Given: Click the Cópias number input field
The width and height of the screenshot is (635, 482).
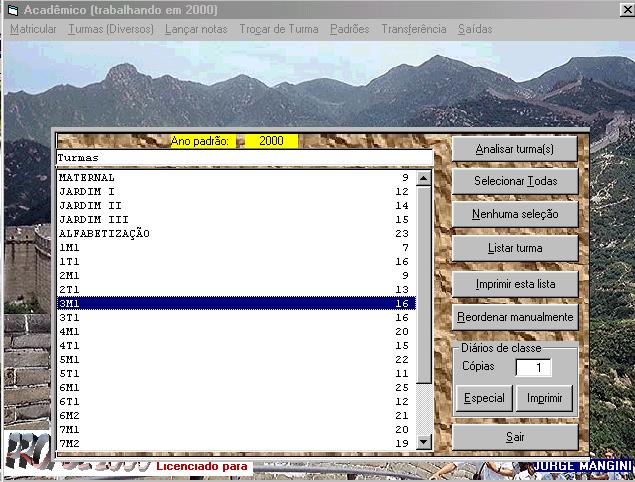Looking at the screenshot, I should 533,367.
